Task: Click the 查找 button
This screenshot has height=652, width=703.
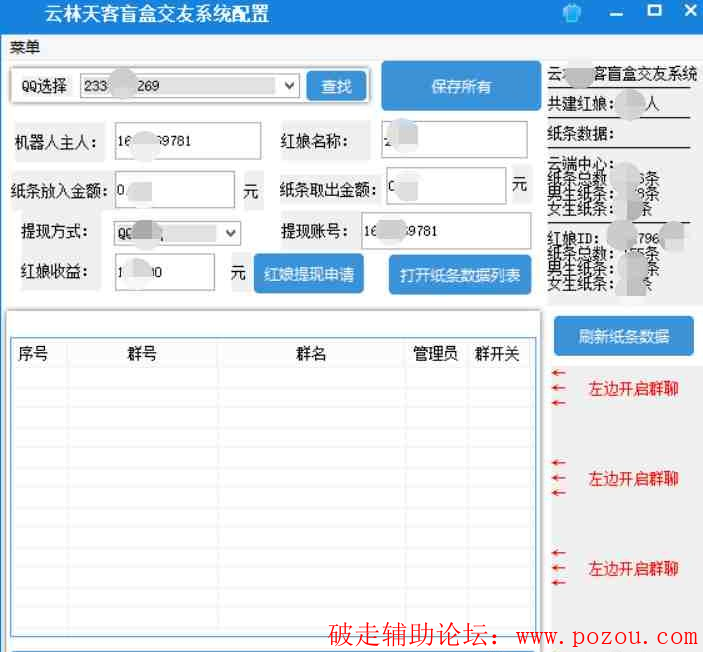Action: [336, 87]
